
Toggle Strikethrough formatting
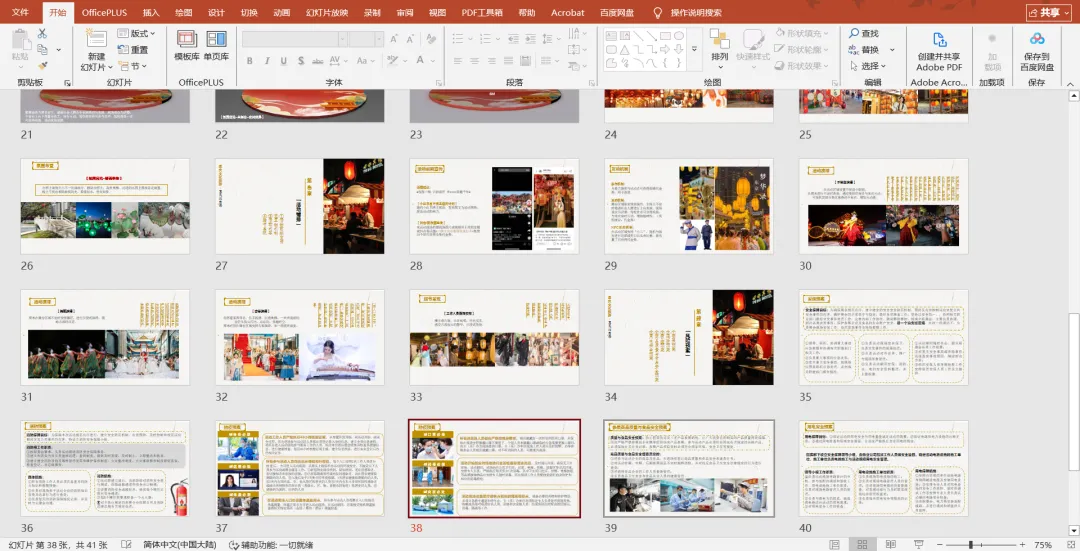318,61
